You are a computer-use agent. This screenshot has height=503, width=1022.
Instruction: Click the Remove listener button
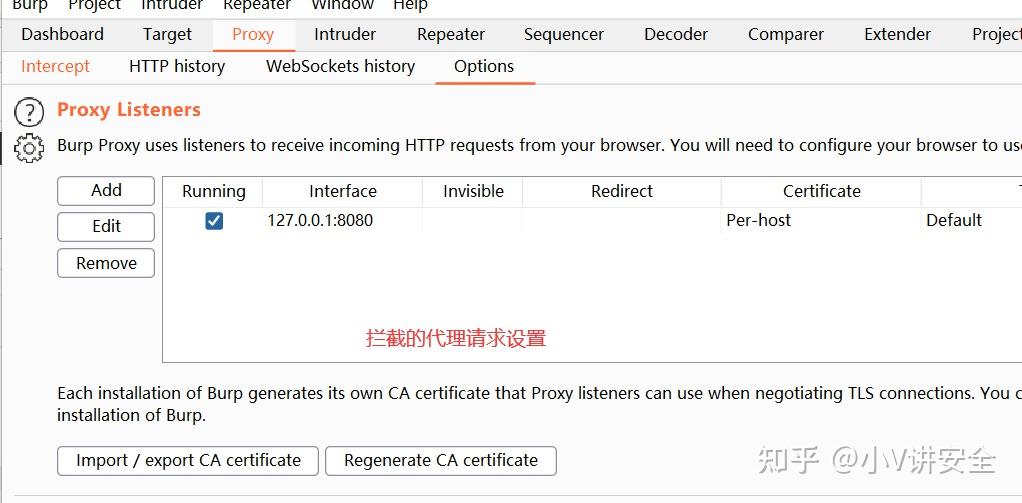106,263
